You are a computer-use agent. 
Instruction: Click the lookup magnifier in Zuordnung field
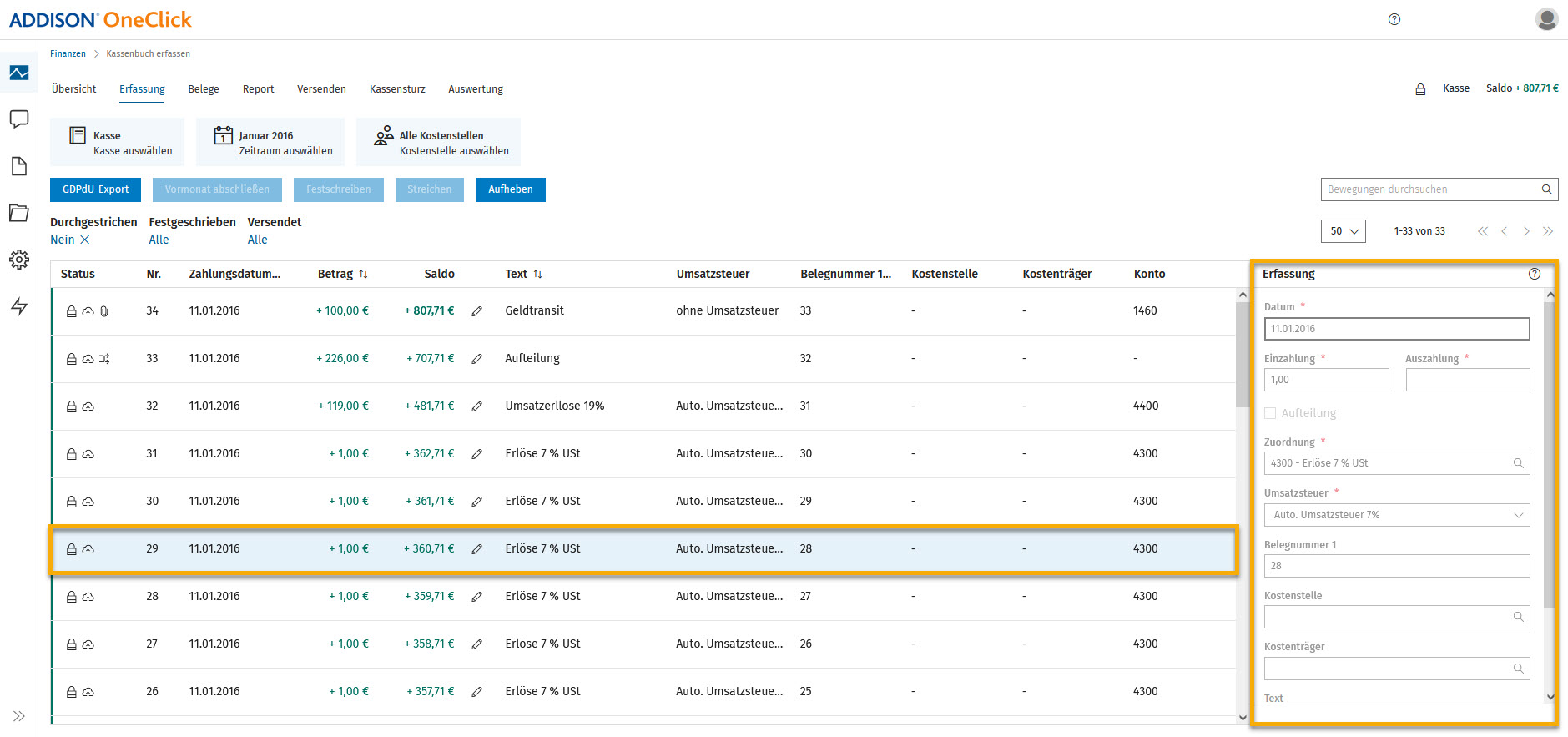click(x=1519, y=463)
